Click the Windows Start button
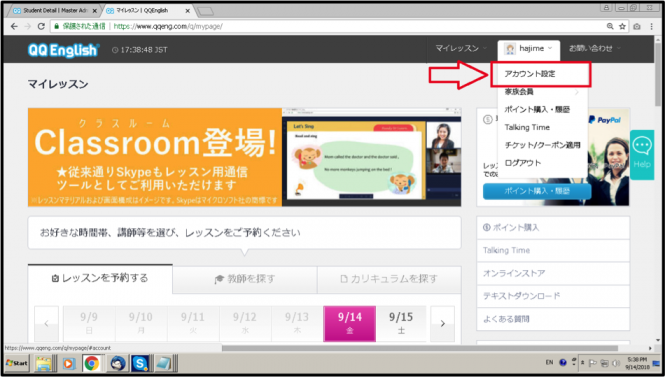The width and height of the screenshot is (665, 377). [x=17, y=363]
